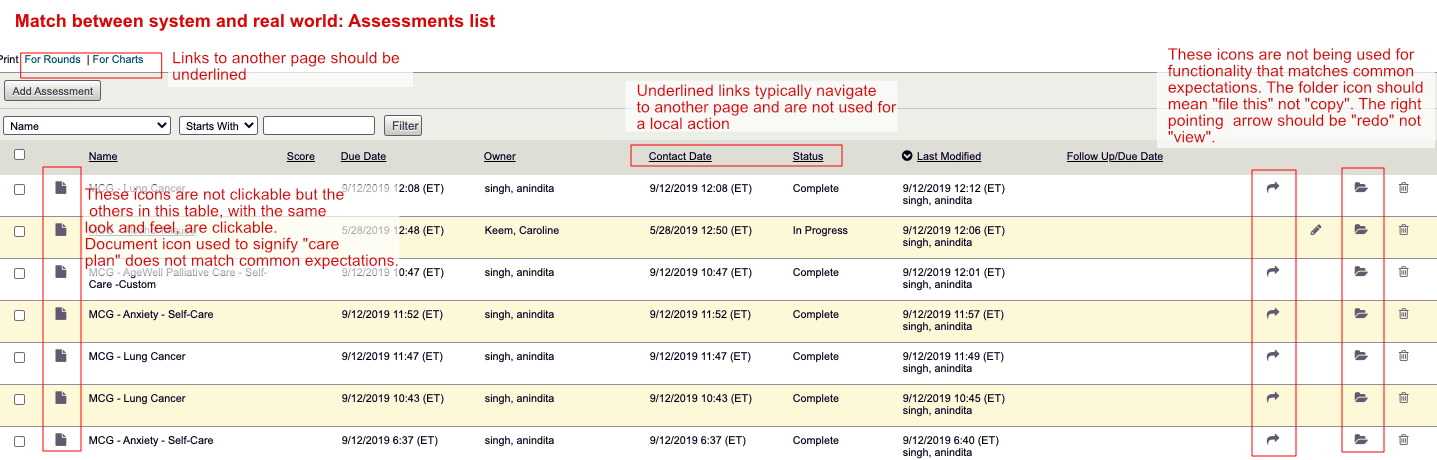This screenshot has width=1437, height=460.
Task: Sort the table by Contact Date column
Action: click(680, 156)
